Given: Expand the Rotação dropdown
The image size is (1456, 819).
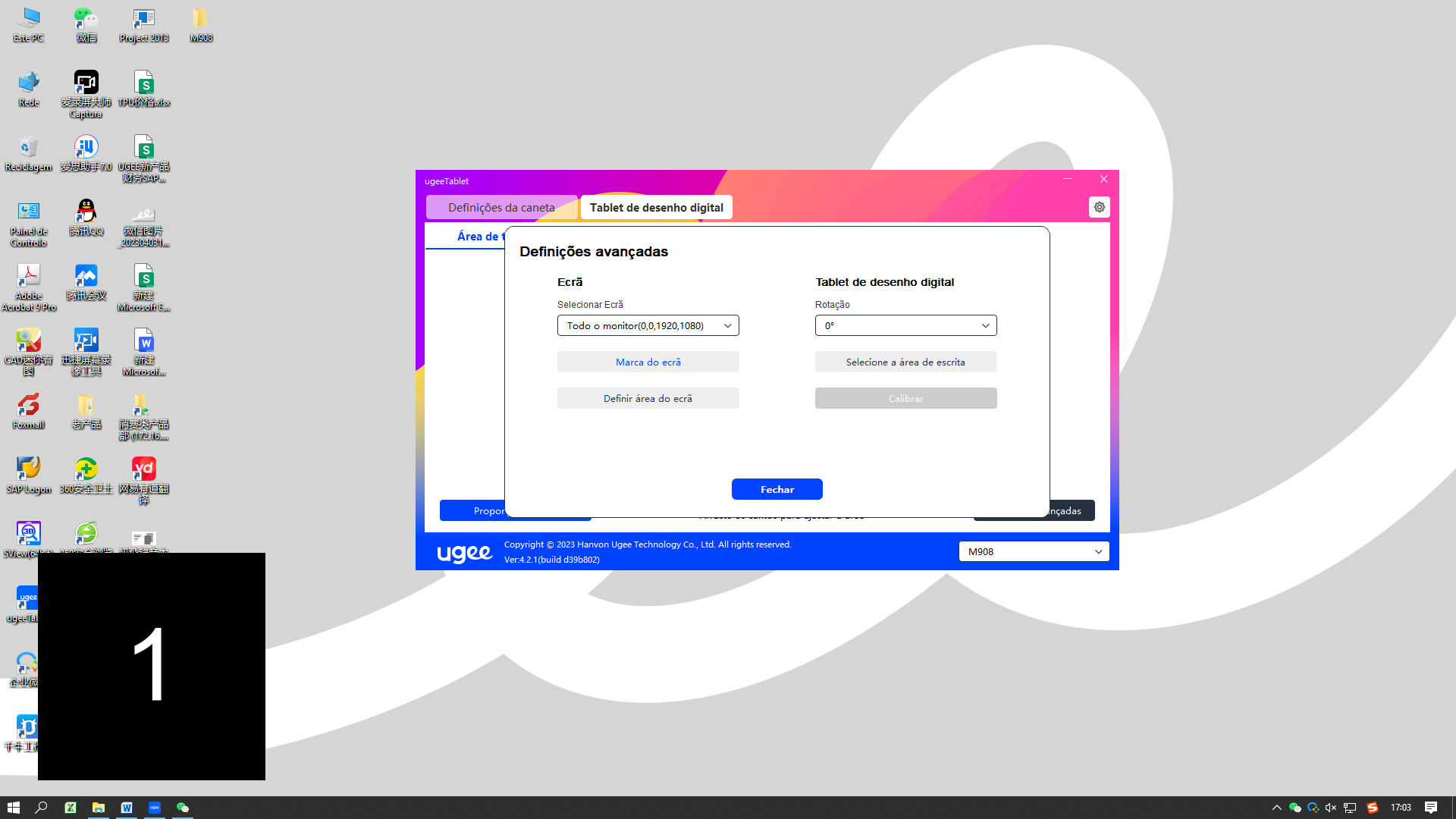Looking at the screenshot, I should (905, 325).
